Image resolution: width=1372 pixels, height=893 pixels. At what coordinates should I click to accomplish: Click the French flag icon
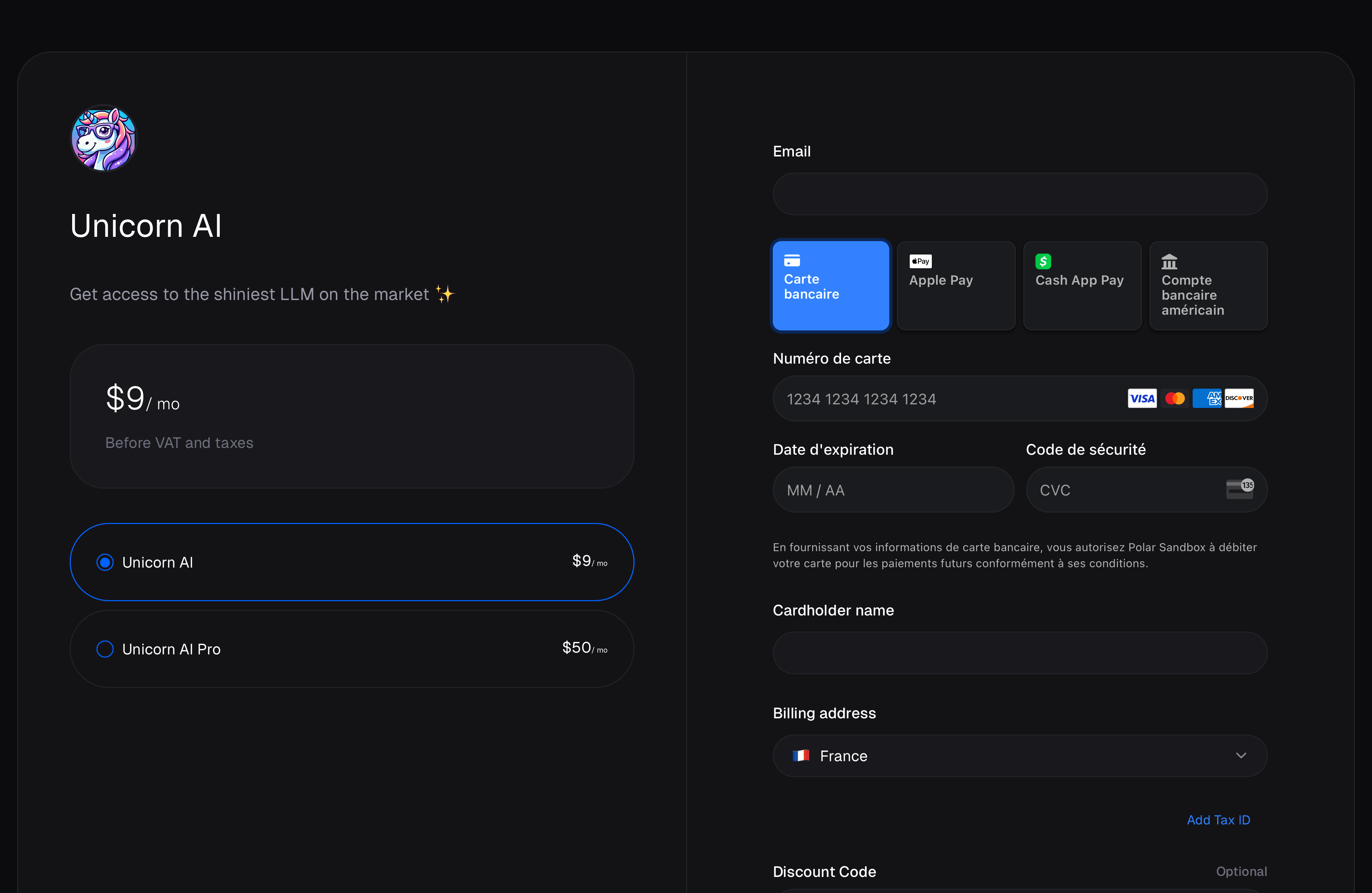[801, 755]
